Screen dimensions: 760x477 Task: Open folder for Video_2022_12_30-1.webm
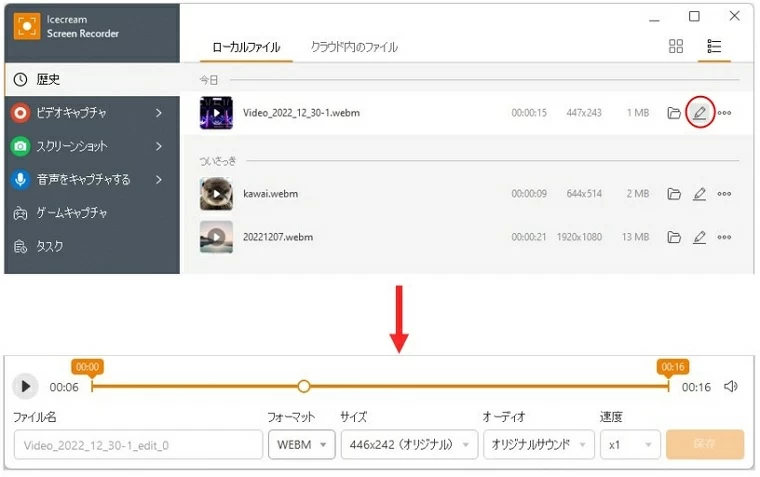point(674,113)
